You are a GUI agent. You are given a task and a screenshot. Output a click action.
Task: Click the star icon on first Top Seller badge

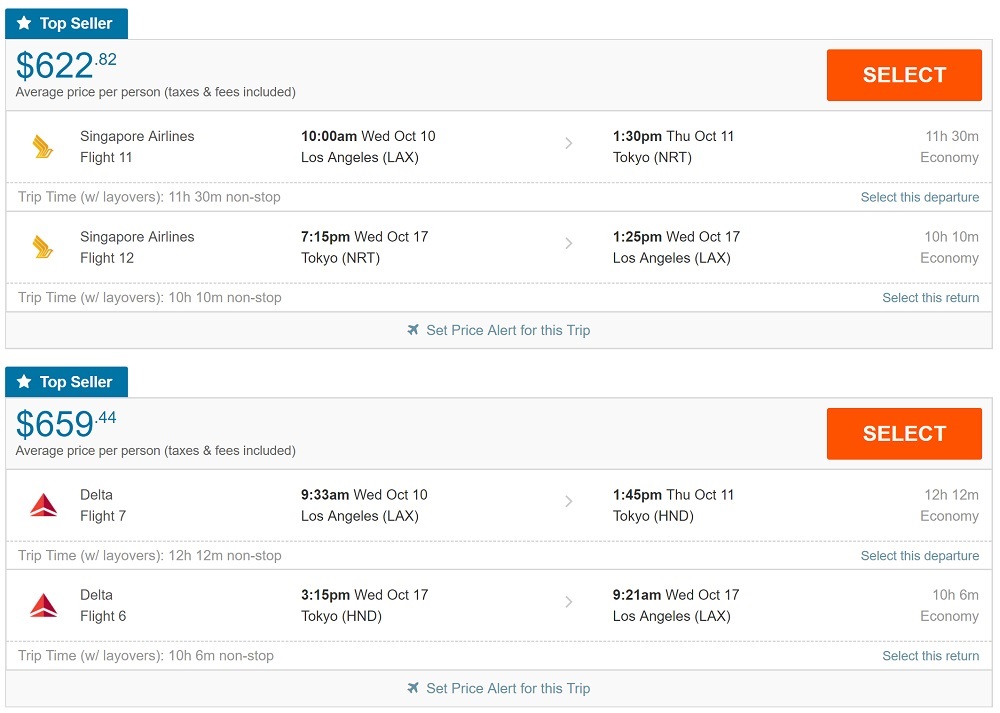pos(24,23)
